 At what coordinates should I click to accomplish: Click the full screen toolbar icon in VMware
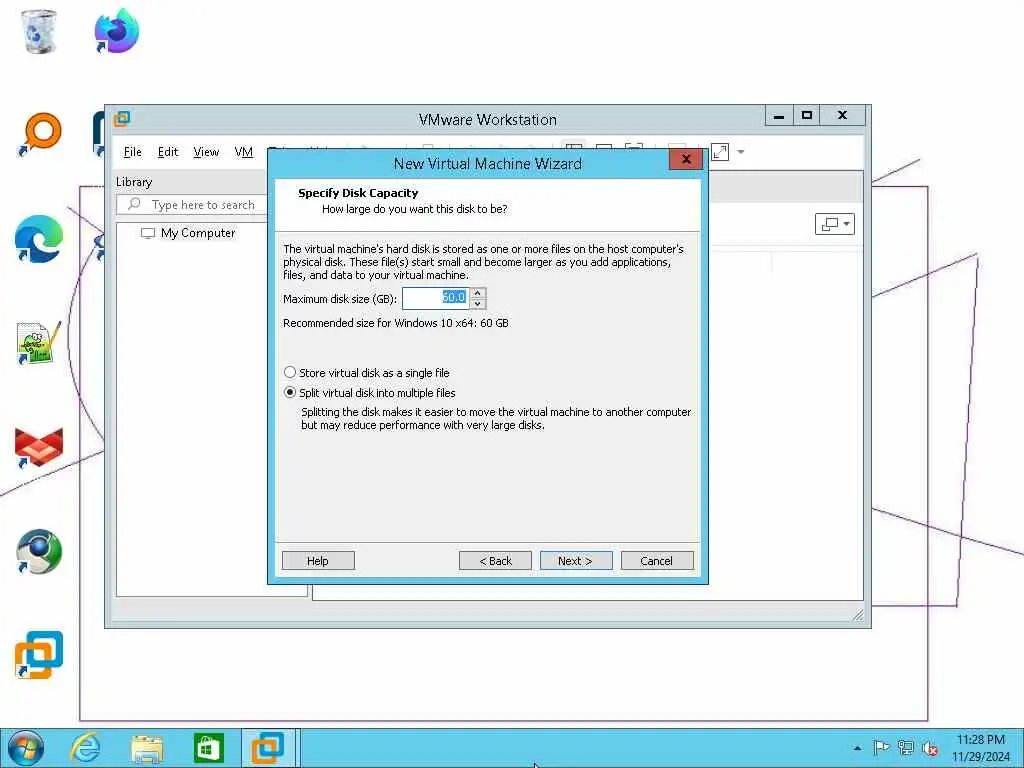(720, 152)
